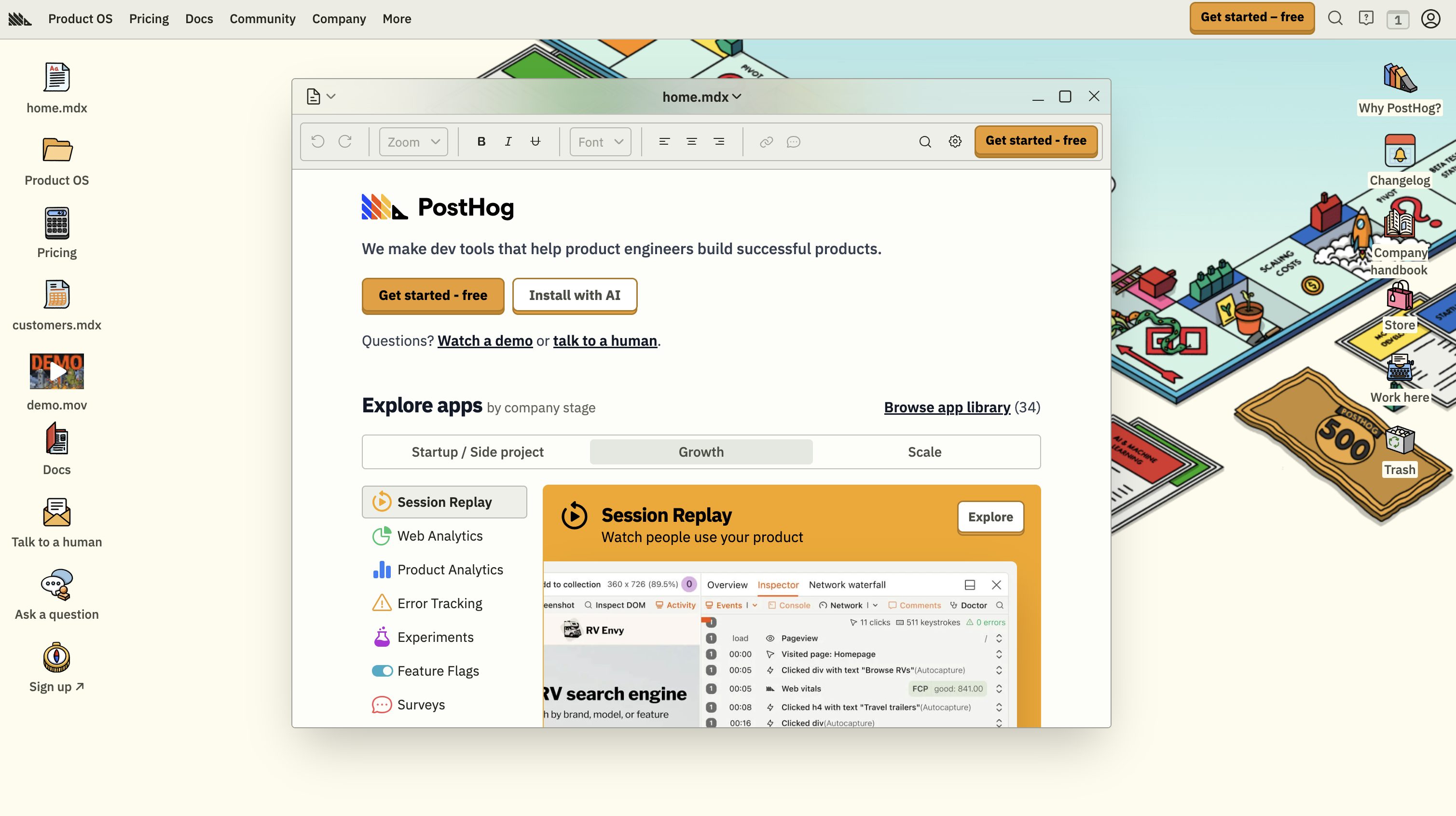This screenshot has width=1456, height=816.
Task: Click the strikethrough formatting icon
Action: 535,142
